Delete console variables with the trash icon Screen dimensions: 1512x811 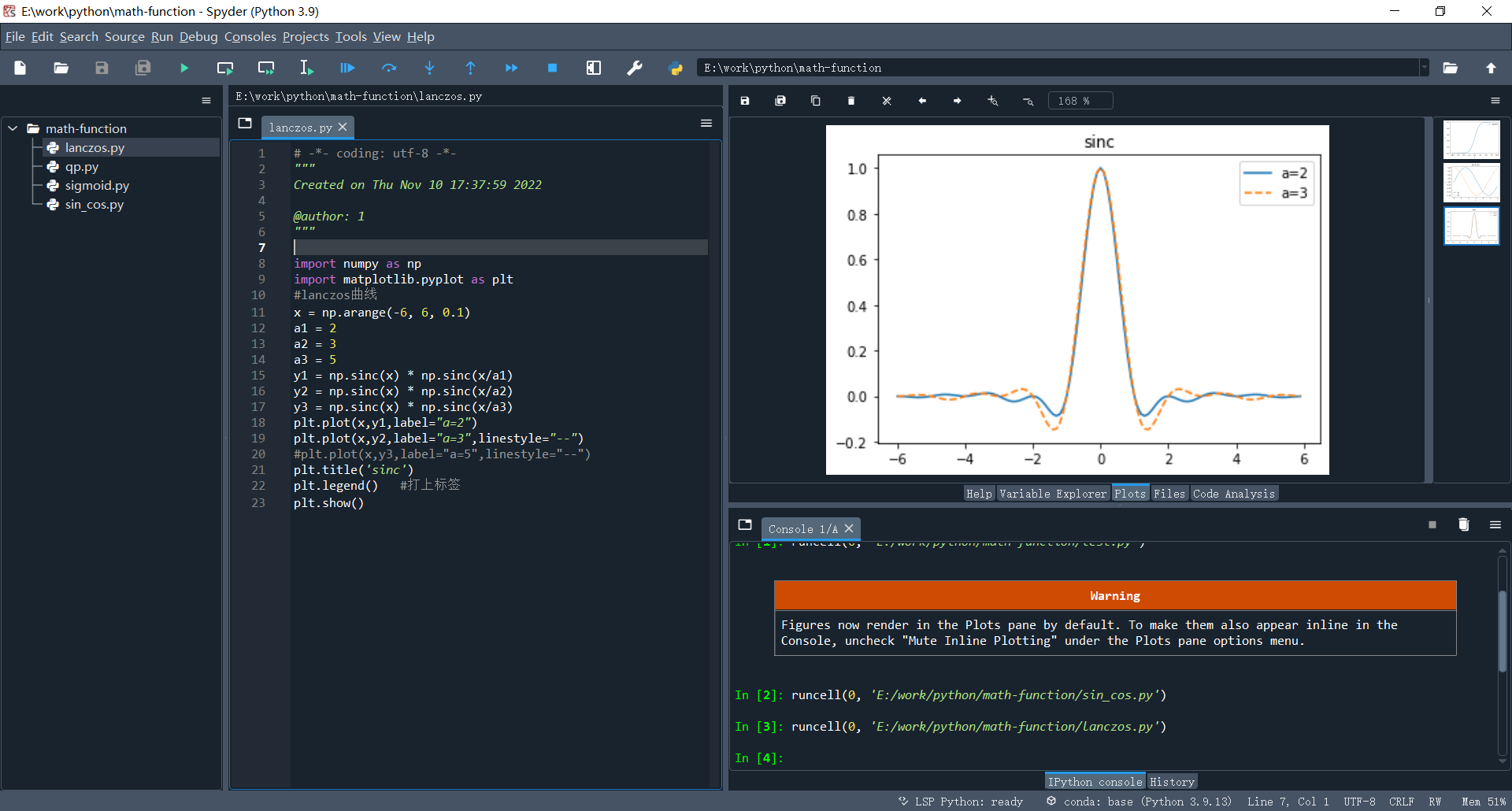pyautogui.click(x=1463, y=525)
